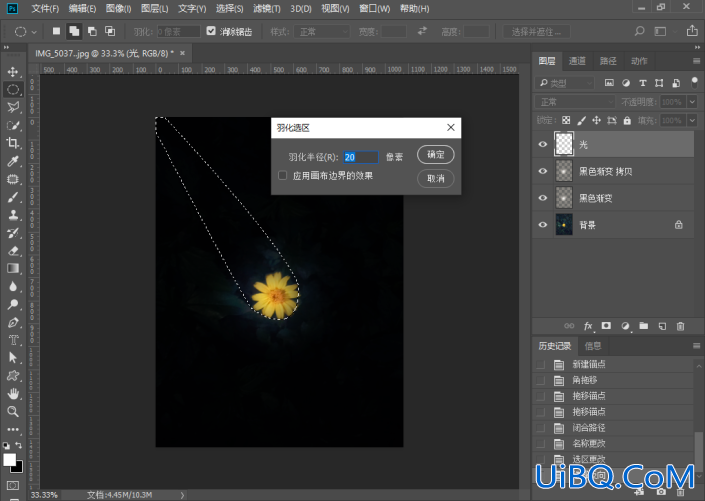705x501 pixels.
Task: Hide the 背景 layer
Action: tap(543, 225)
